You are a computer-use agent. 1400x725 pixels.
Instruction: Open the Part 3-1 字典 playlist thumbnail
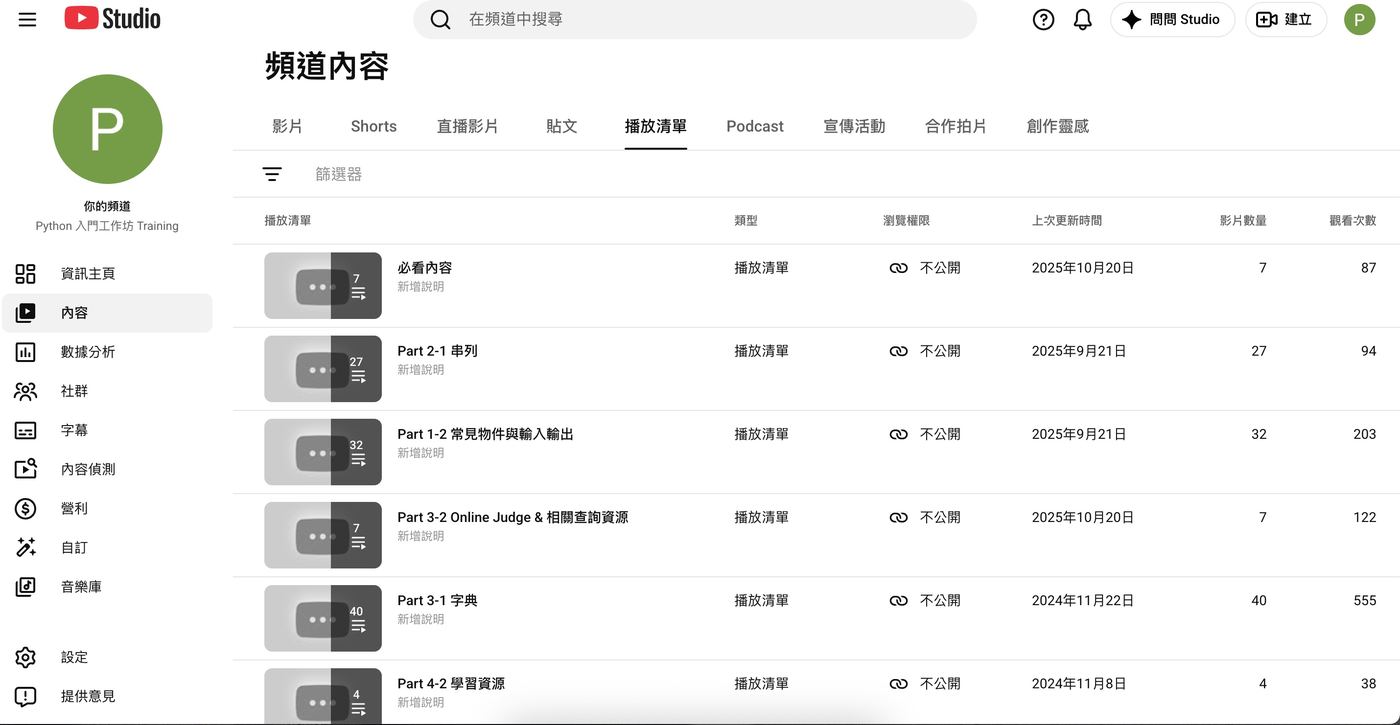click(x=323, y=618)
